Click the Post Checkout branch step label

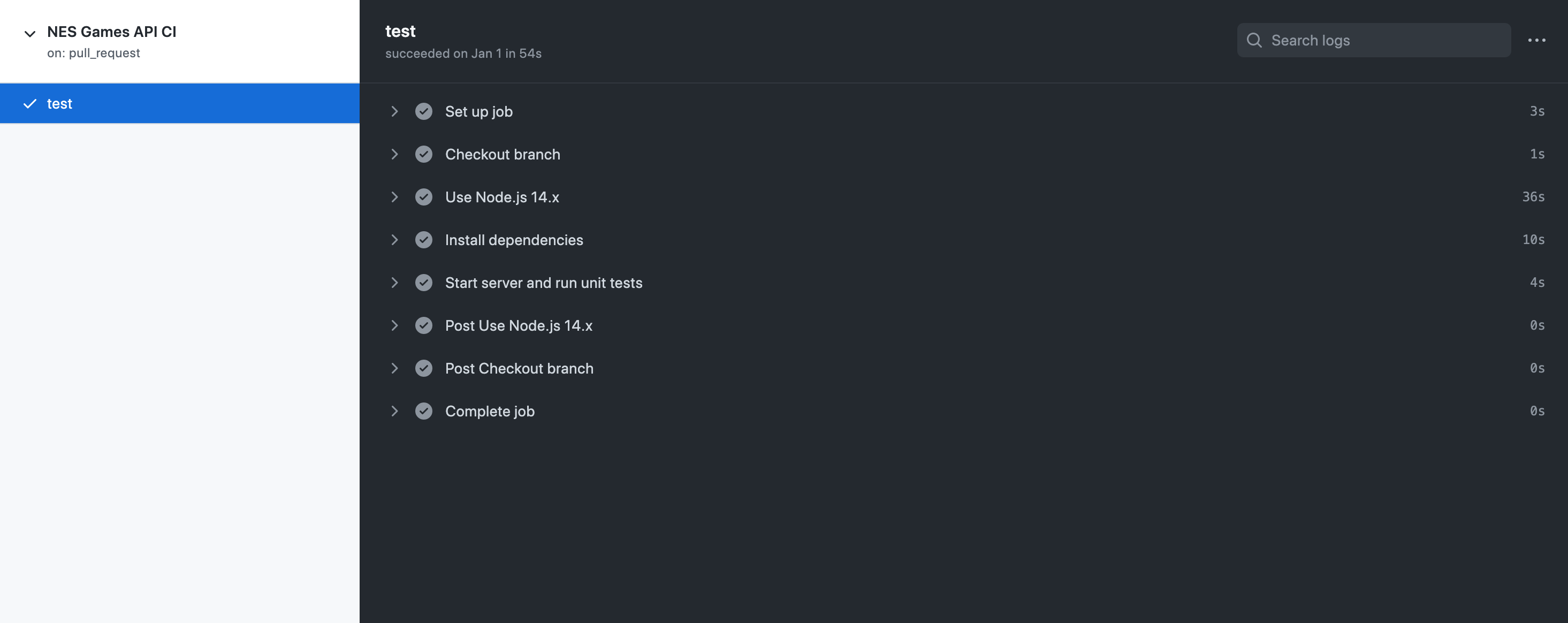(519, 368)
